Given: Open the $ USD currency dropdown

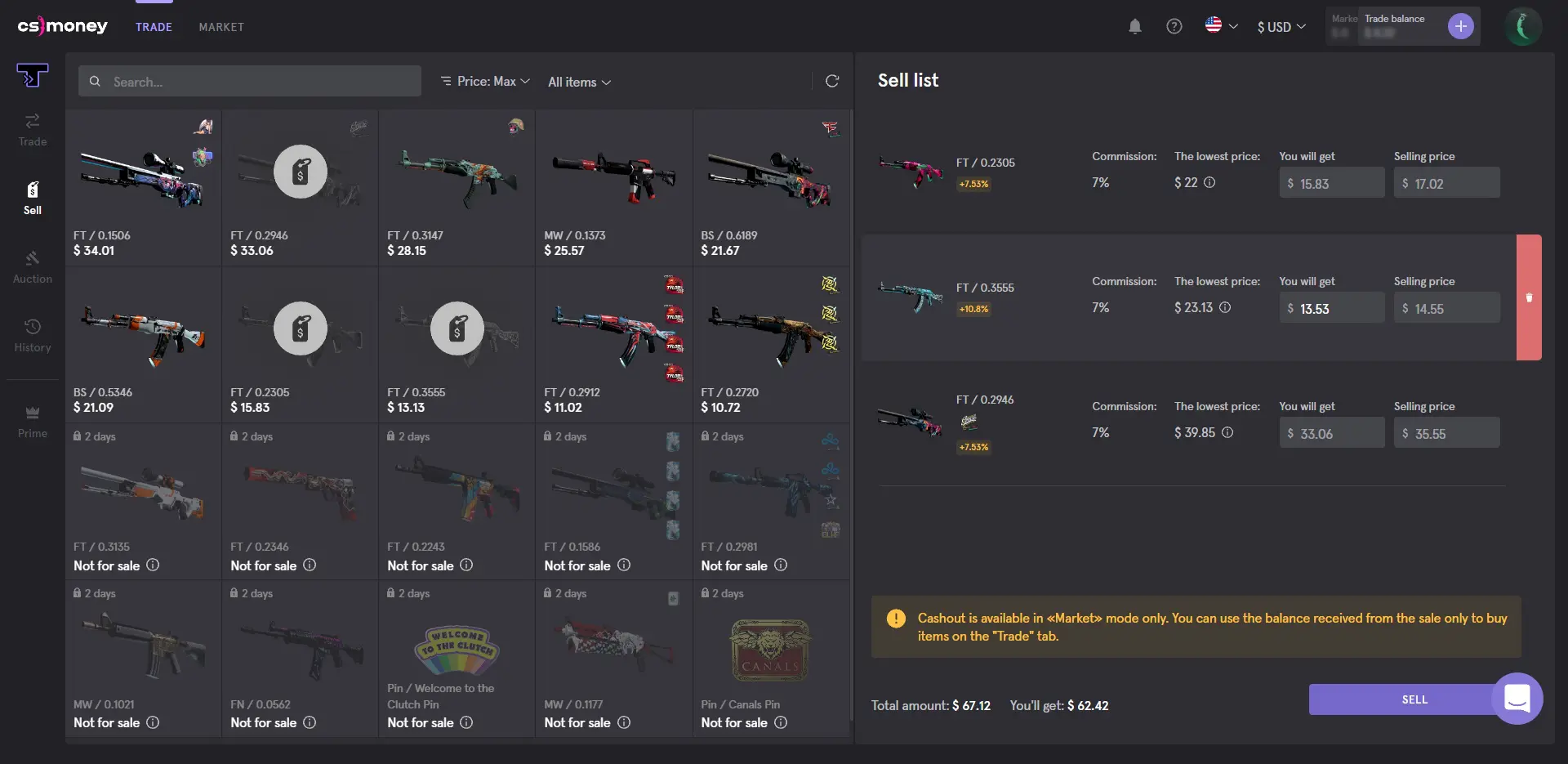Looking at the screenshot, I should (1281, 27).
